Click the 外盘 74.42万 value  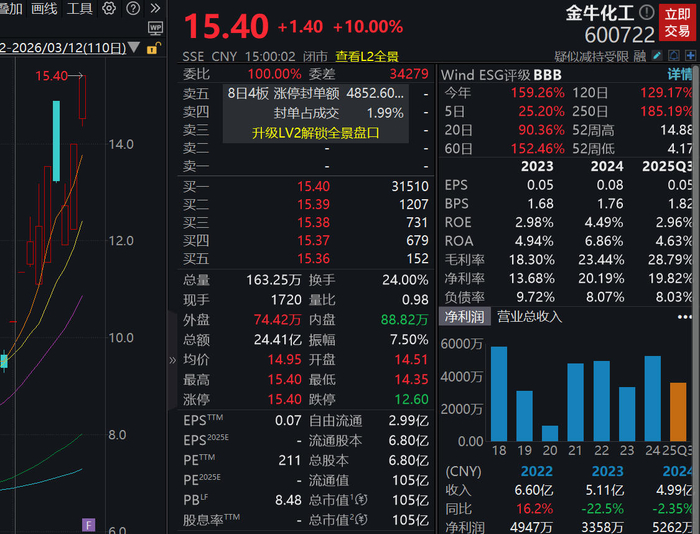(277, 320)
